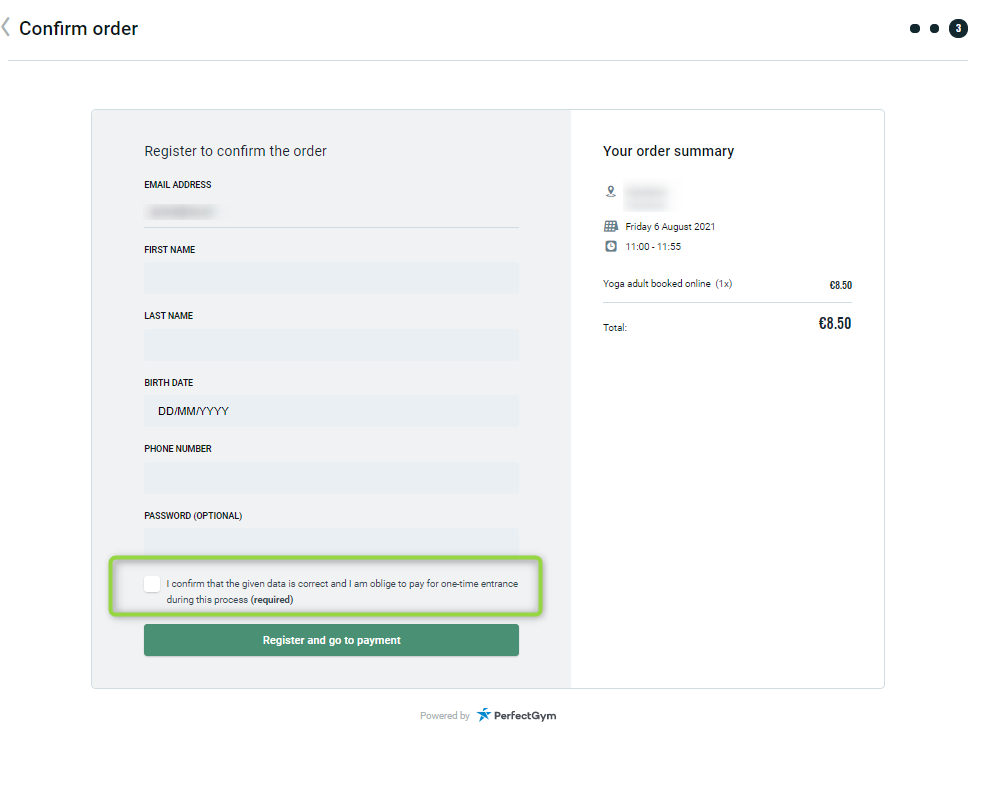Click the step 3 indicator circle

point(958,29)
